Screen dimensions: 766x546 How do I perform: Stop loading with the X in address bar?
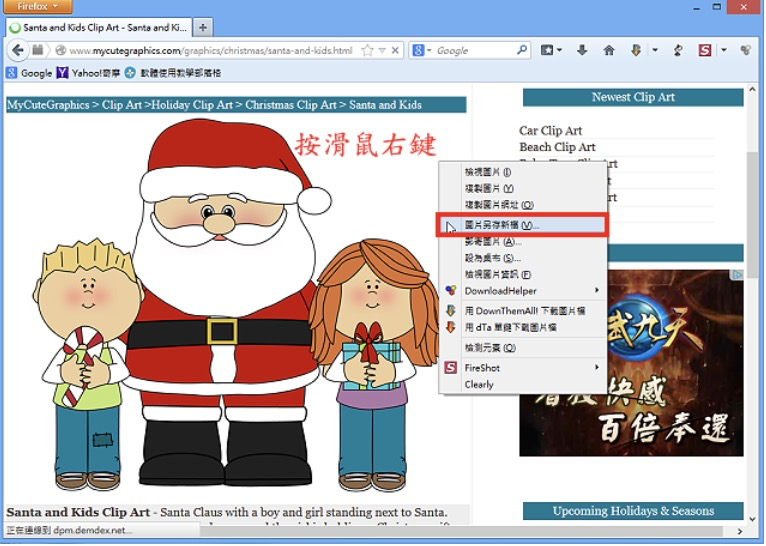click(395, 50)
